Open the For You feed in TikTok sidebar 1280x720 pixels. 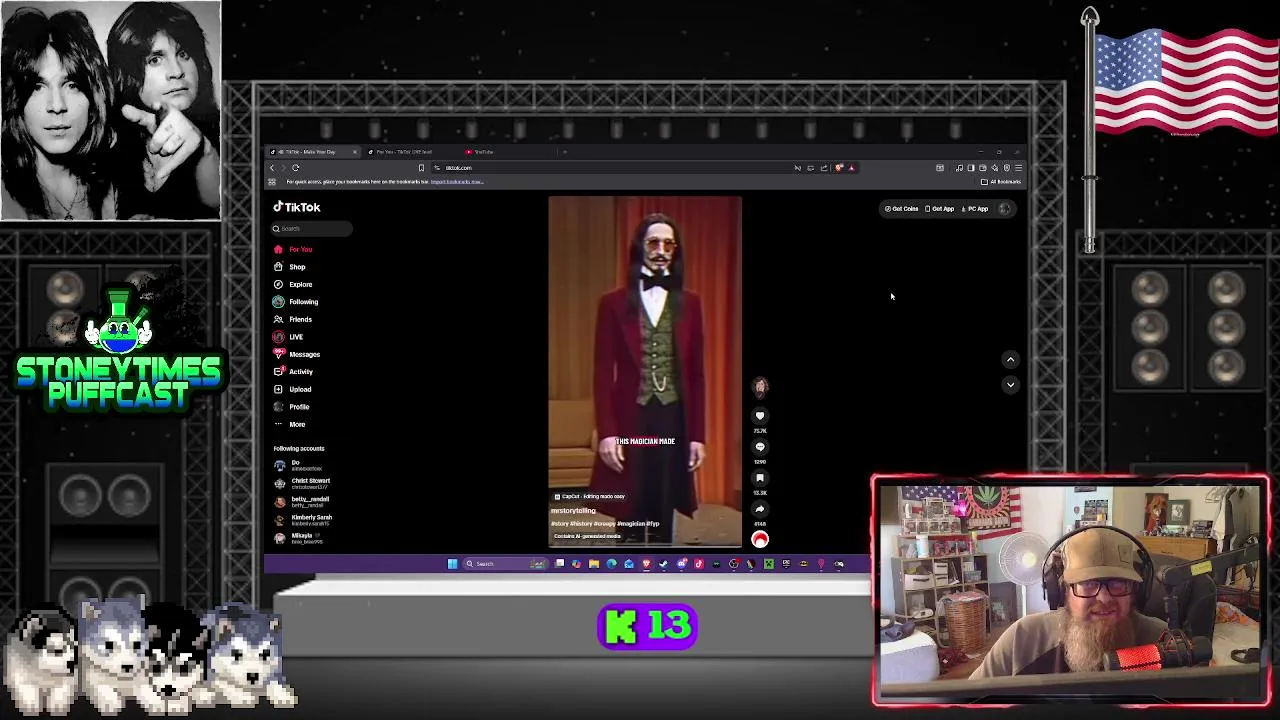tap(293, 249)
